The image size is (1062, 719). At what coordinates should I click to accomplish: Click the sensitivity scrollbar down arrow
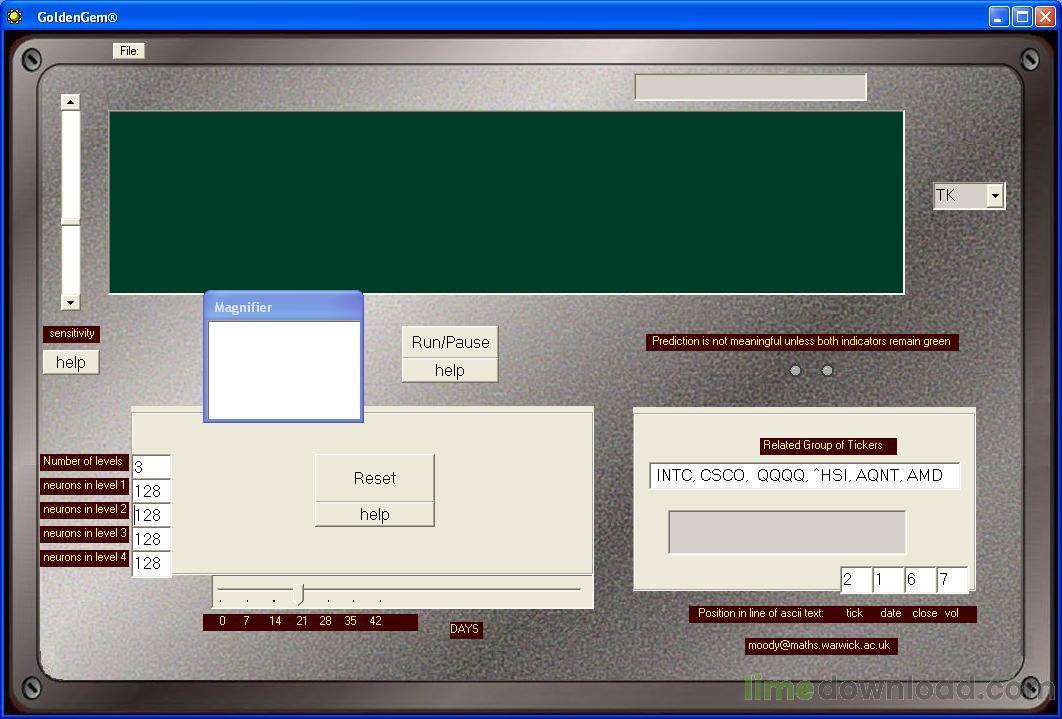pos(70,302)
